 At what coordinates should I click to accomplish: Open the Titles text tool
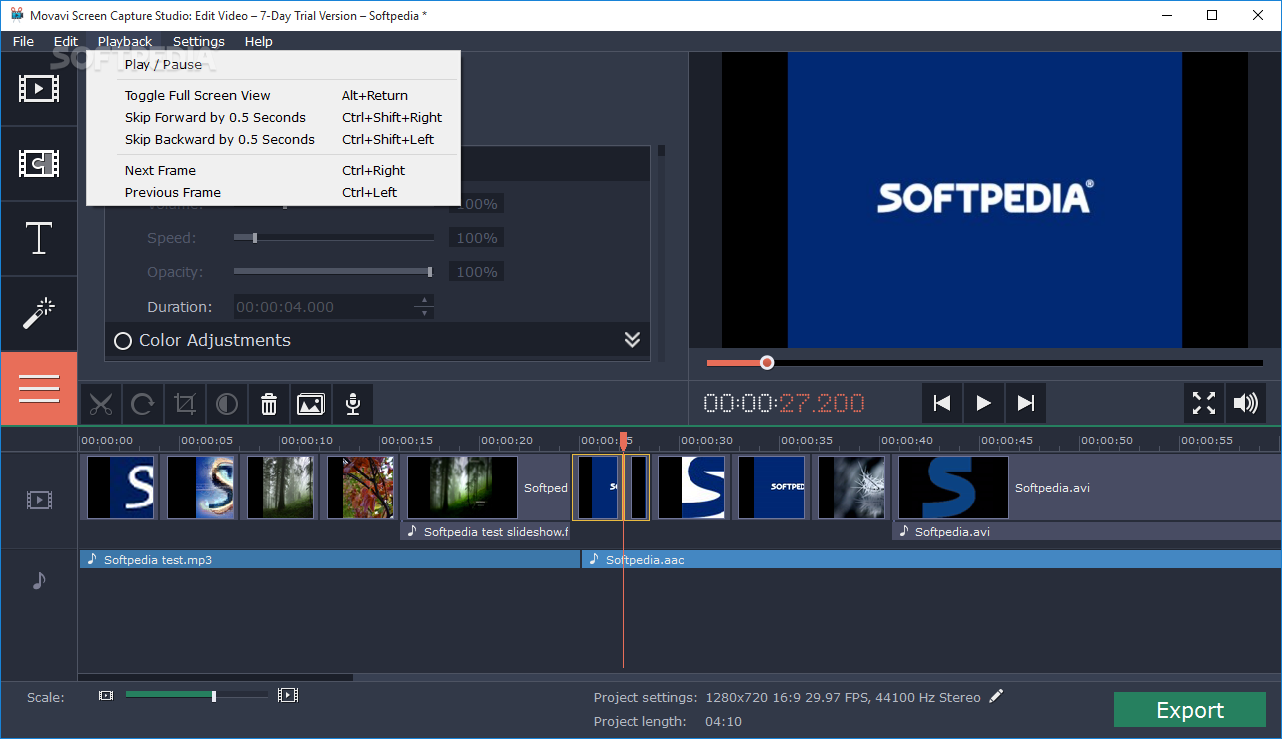(x=39, y=239)
